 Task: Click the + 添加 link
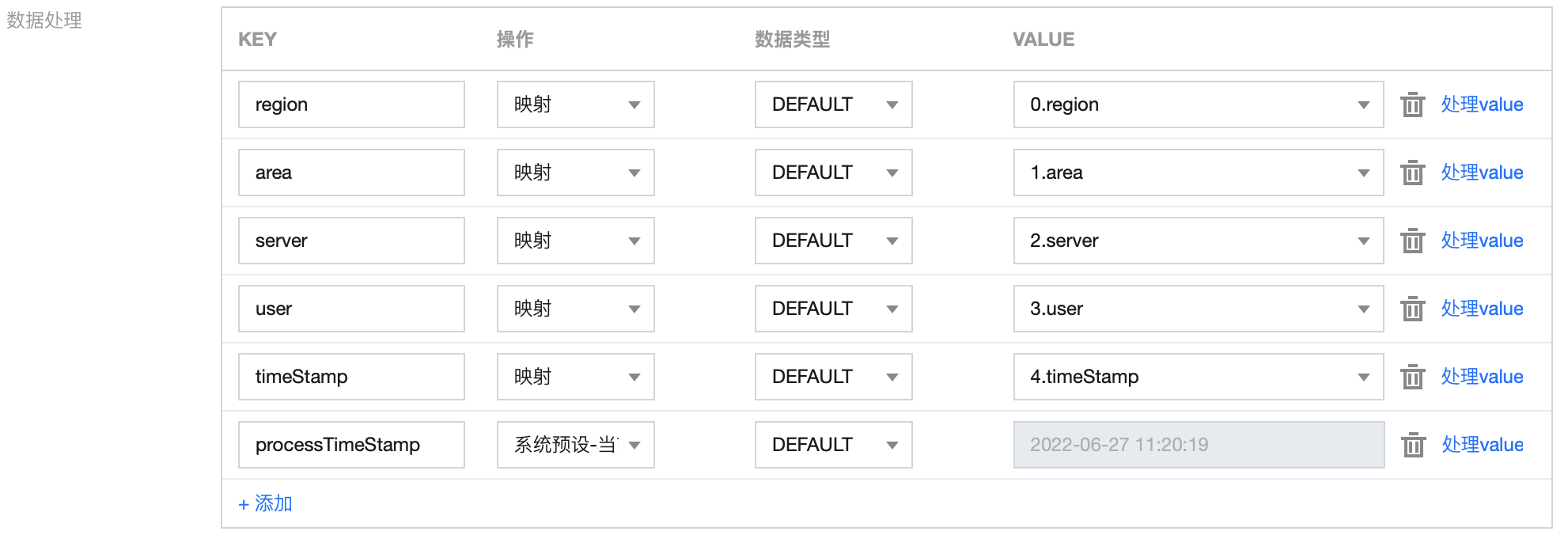(266, 503)
